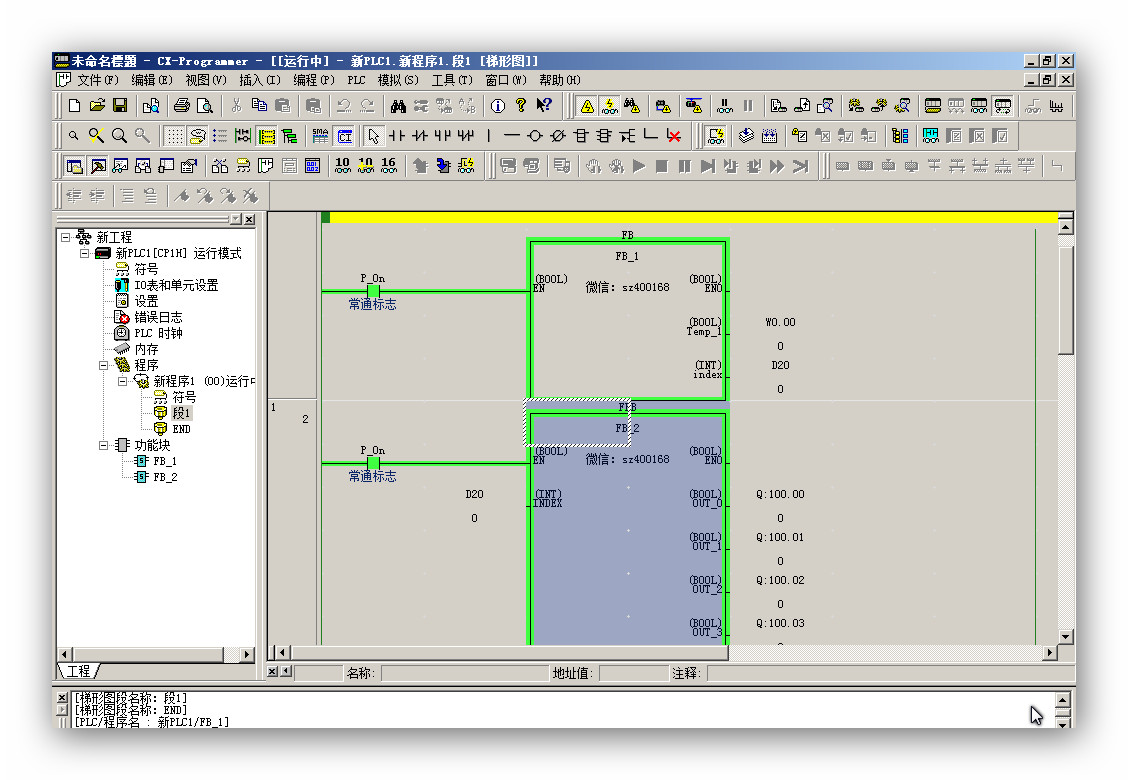Image resolution: width=1128 pixels, height=780 pixels.
Task: Collapse the 程序 tree node
Action: 104,365
